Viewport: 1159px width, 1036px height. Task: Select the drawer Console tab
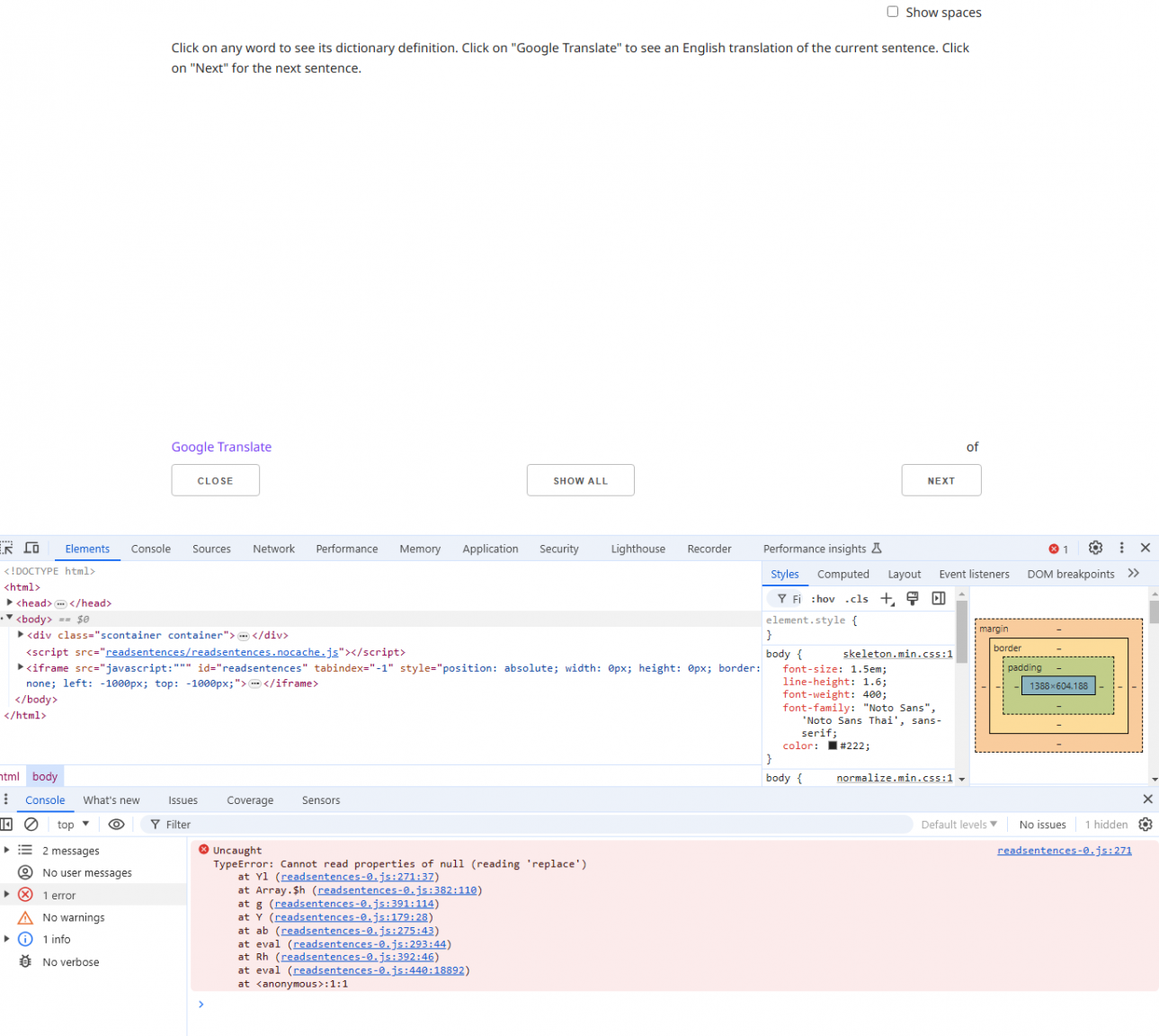coord(45,800)
